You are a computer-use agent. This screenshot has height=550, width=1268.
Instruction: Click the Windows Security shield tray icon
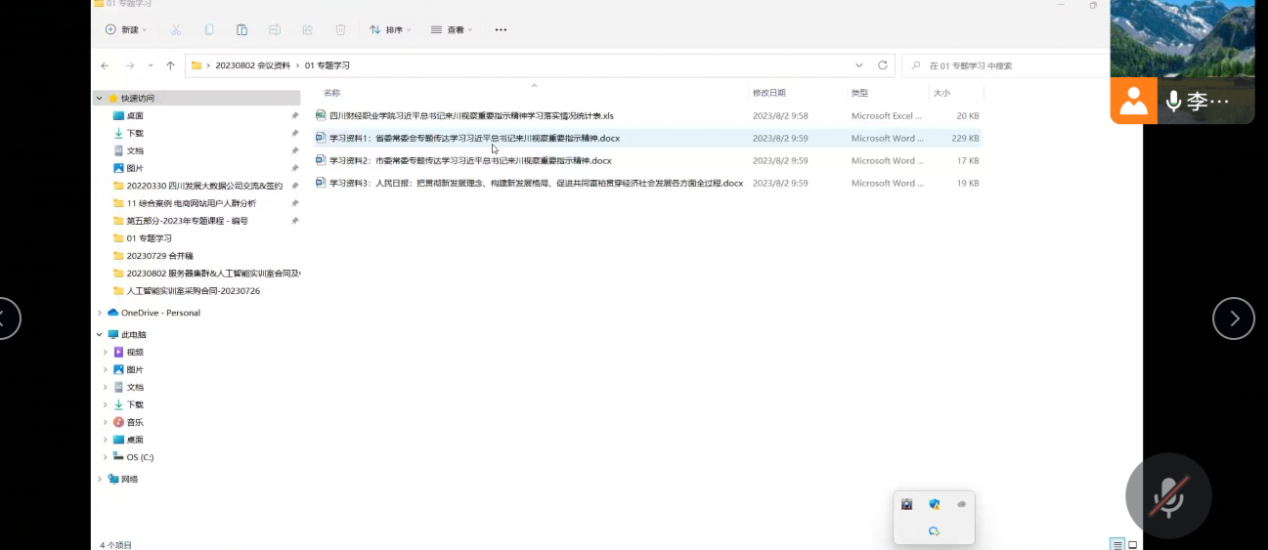click(934, 505)
